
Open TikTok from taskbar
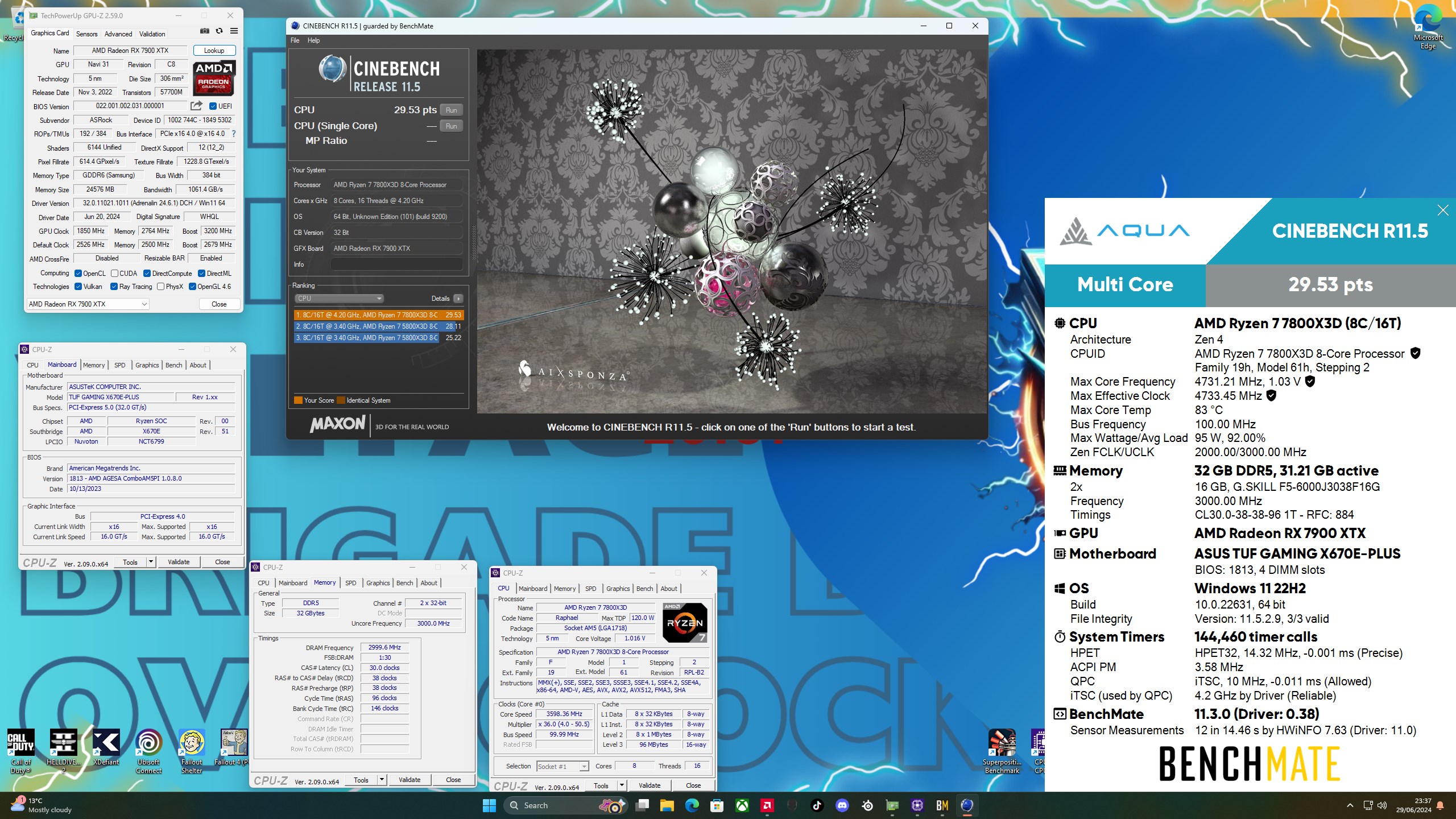pos(817,805)
